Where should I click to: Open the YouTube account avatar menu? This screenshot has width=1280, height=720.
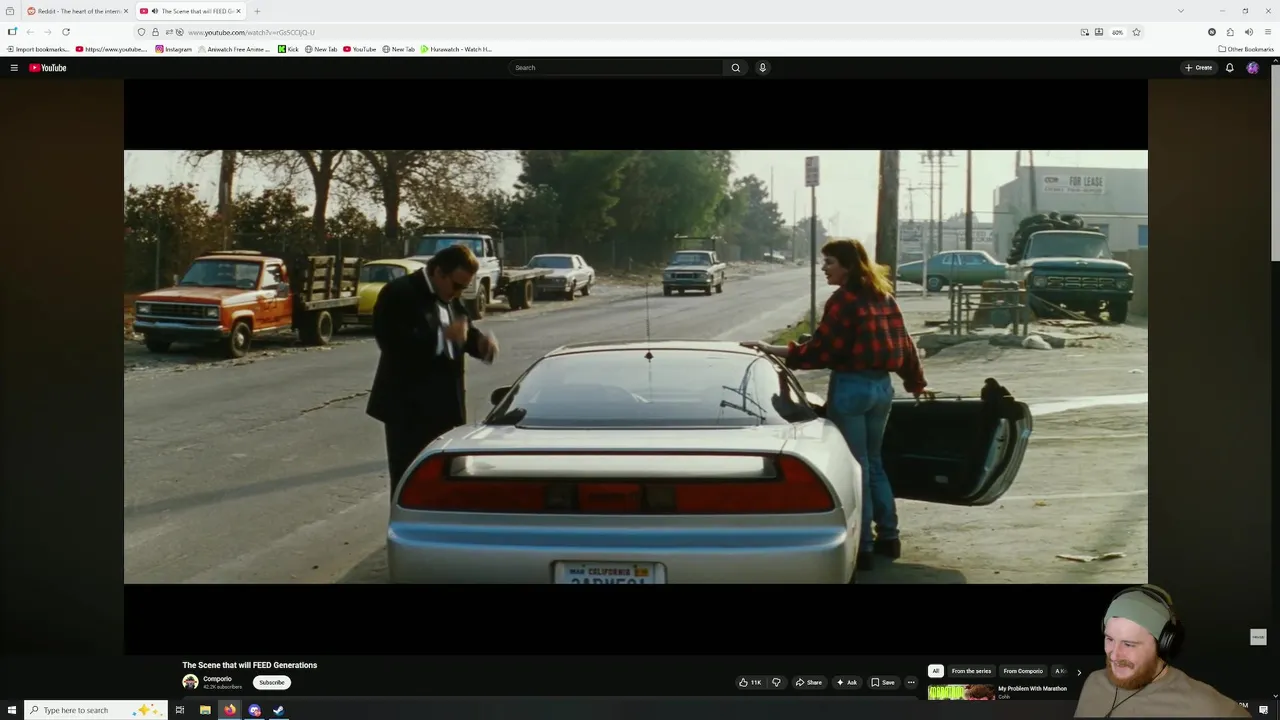pos(1252,68)
